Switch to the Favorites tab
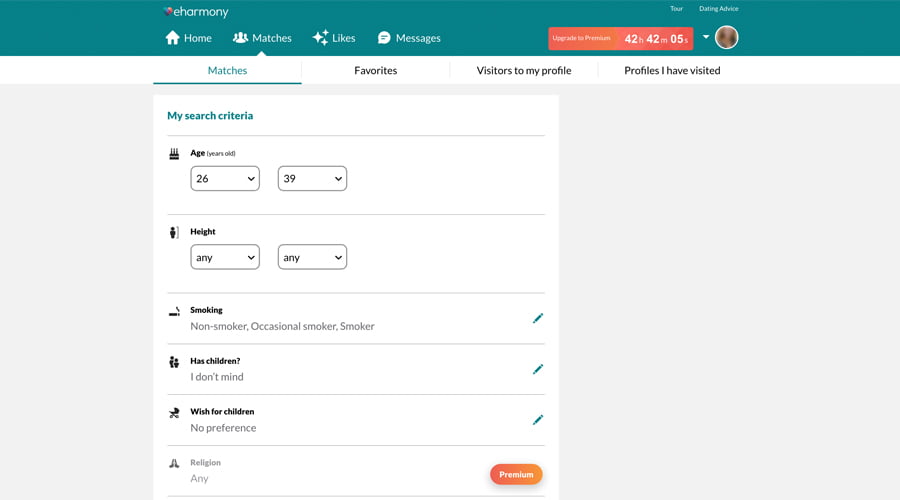 click(375, 70)
